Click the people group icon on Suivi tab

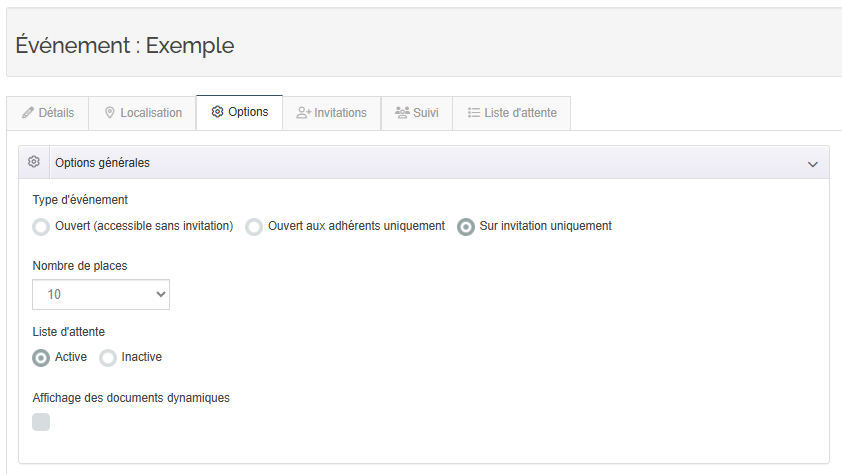[x=402, y=113]
